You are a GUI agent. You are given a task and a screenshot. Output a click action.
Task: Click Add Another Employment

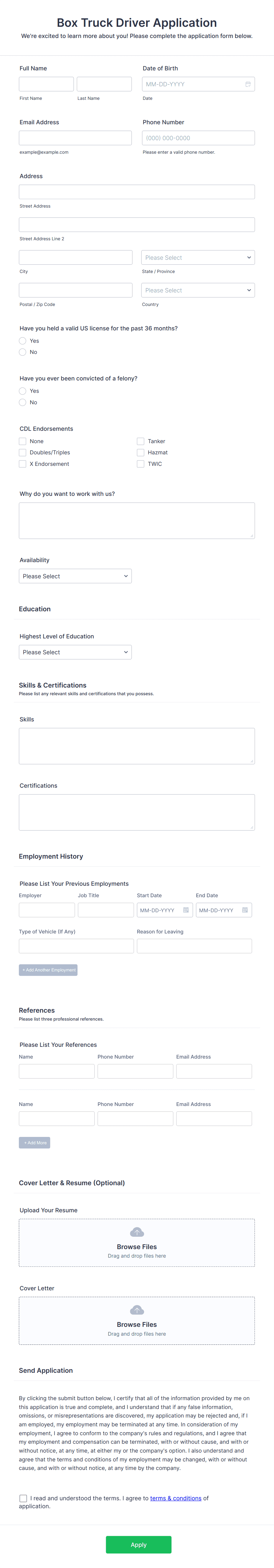point(48,970)
